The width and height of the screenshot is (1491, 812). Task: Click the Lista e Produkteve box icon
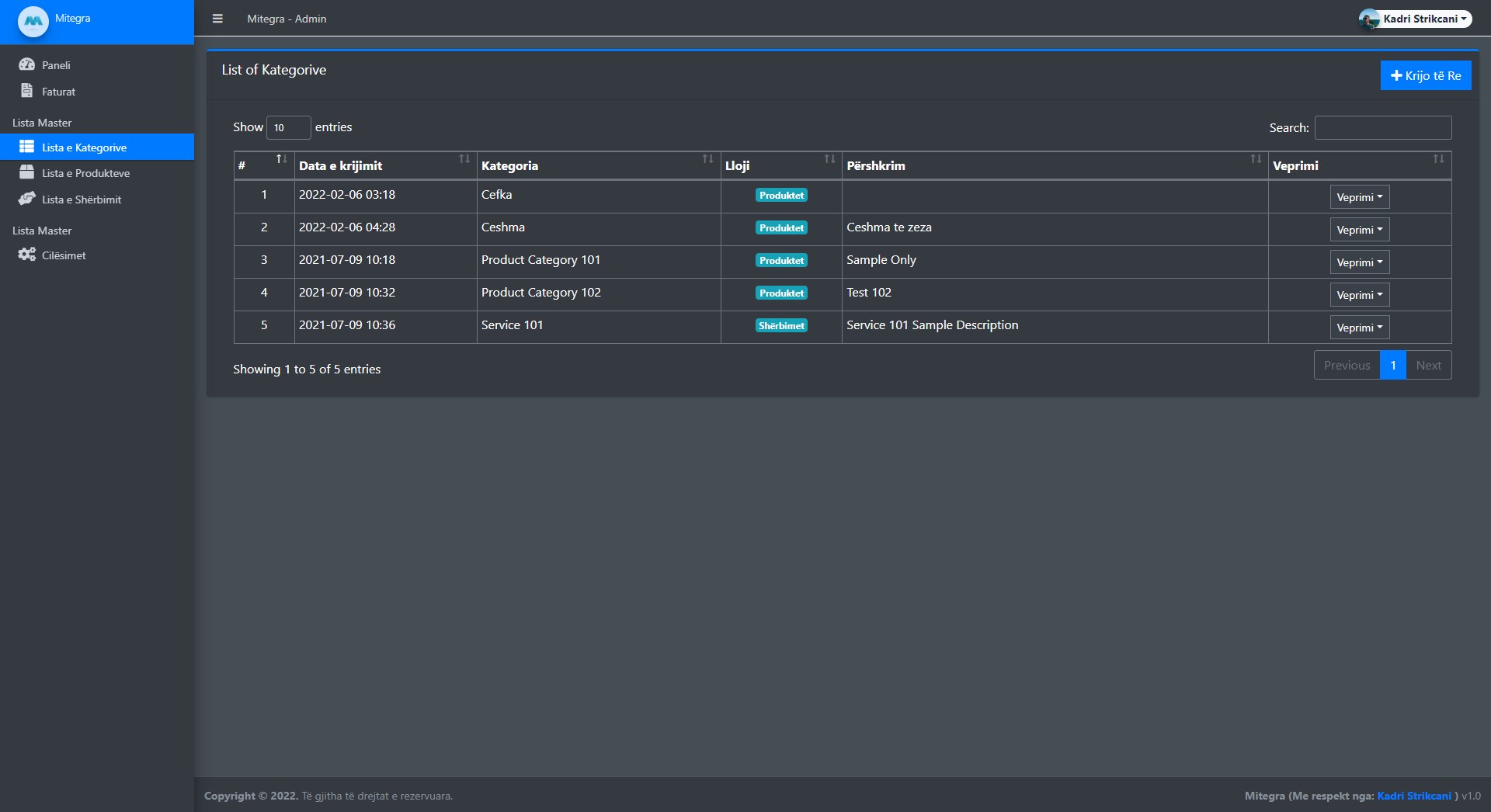(x=26, y=172)
